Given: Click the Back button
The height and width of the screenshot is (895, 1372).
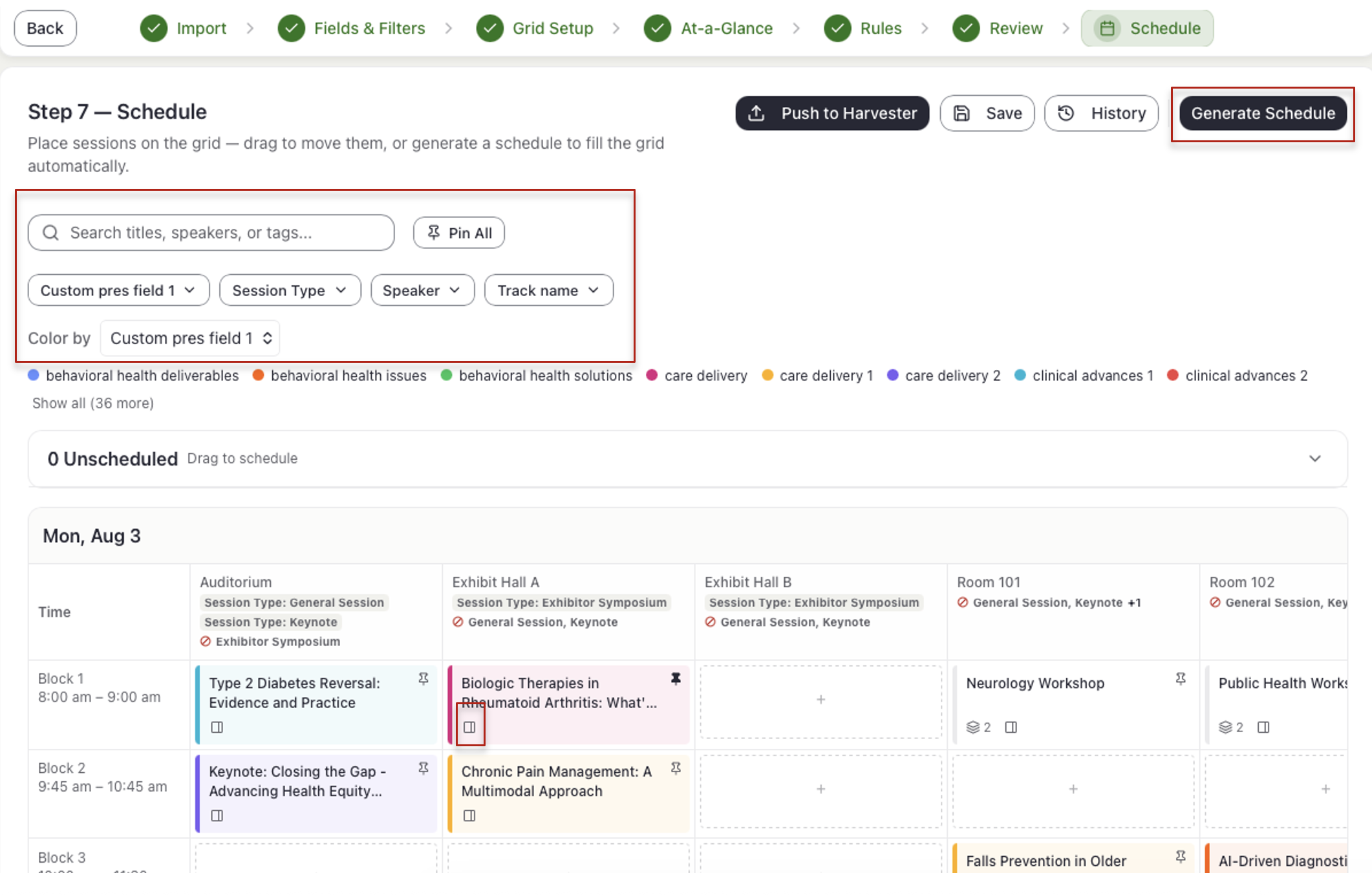Looking at the screenshot, I should point(45,28).
